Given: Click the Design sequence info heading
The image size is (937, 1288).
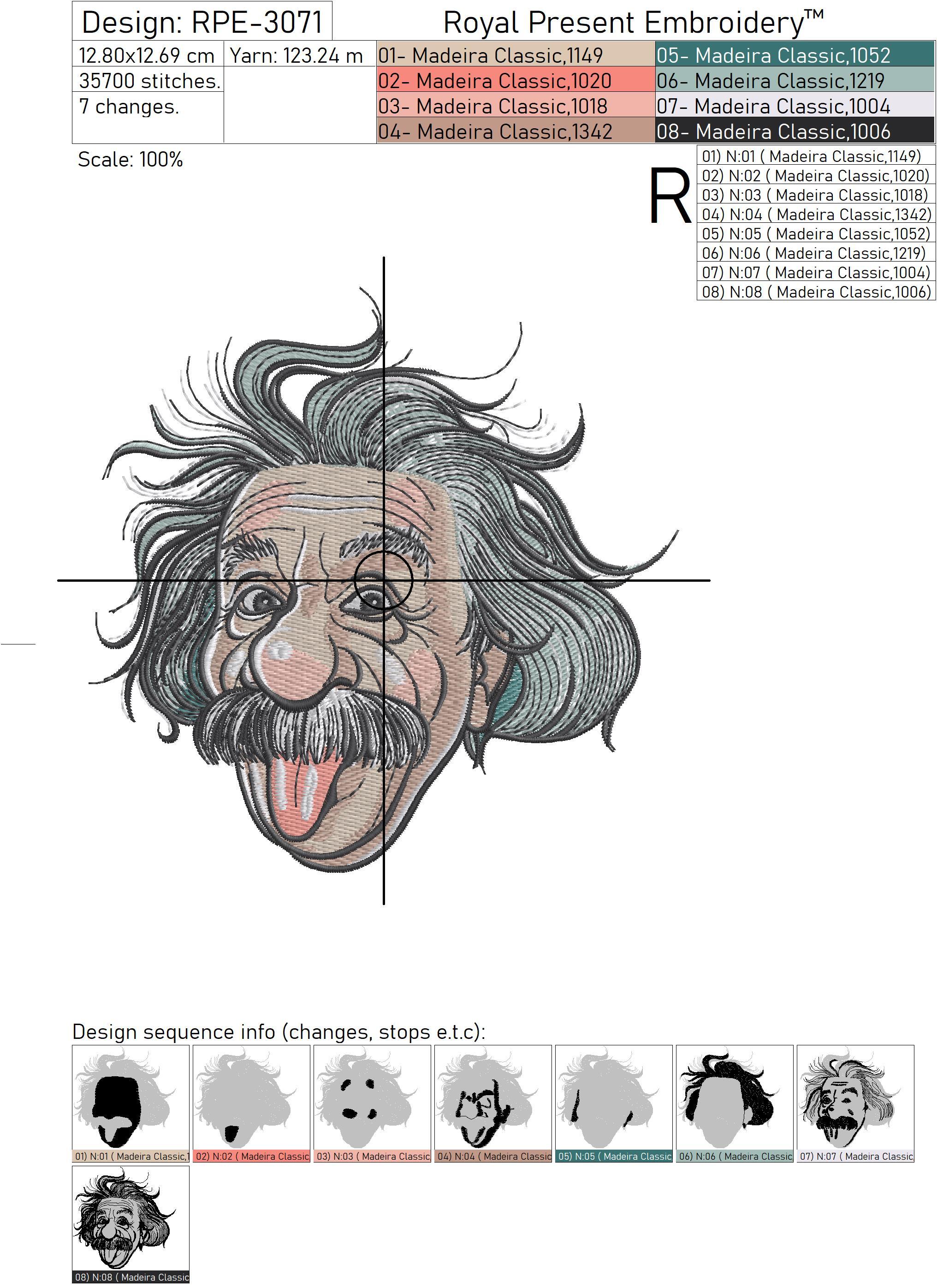Looking at the screenshot, I should pos(279,1032).
